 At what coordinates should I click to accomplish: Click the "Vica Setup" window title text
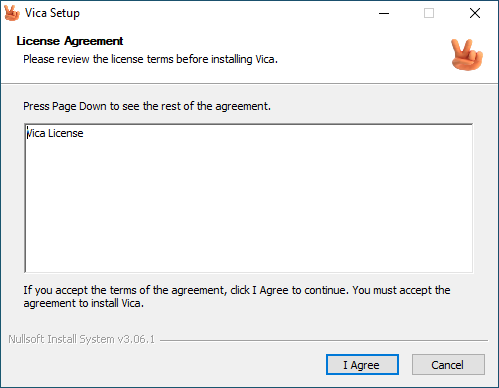pos(52,13)
